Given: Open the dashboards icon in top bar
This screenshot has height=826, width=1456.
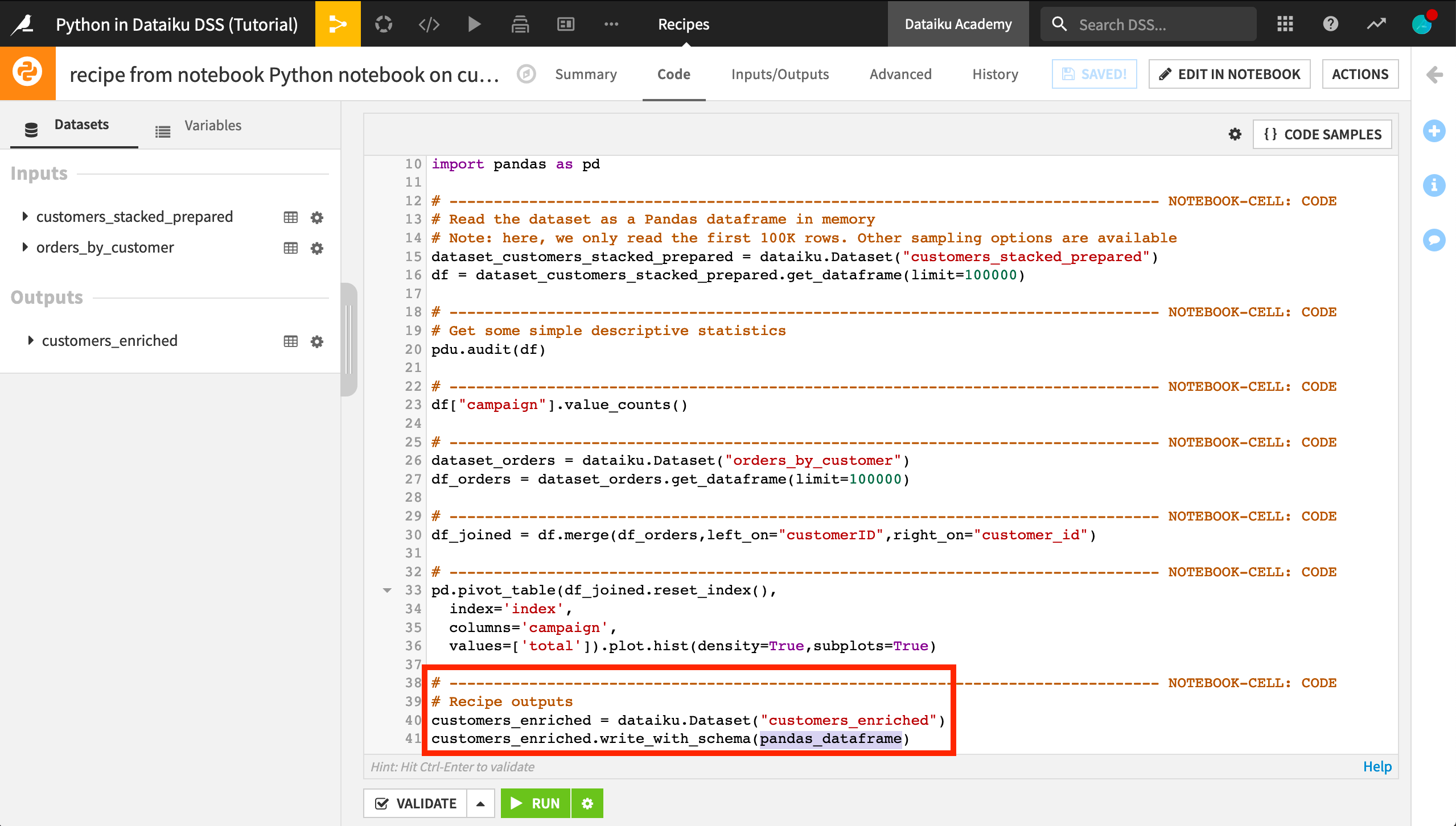Looking at the screenshot, I should tap(566, 24).
